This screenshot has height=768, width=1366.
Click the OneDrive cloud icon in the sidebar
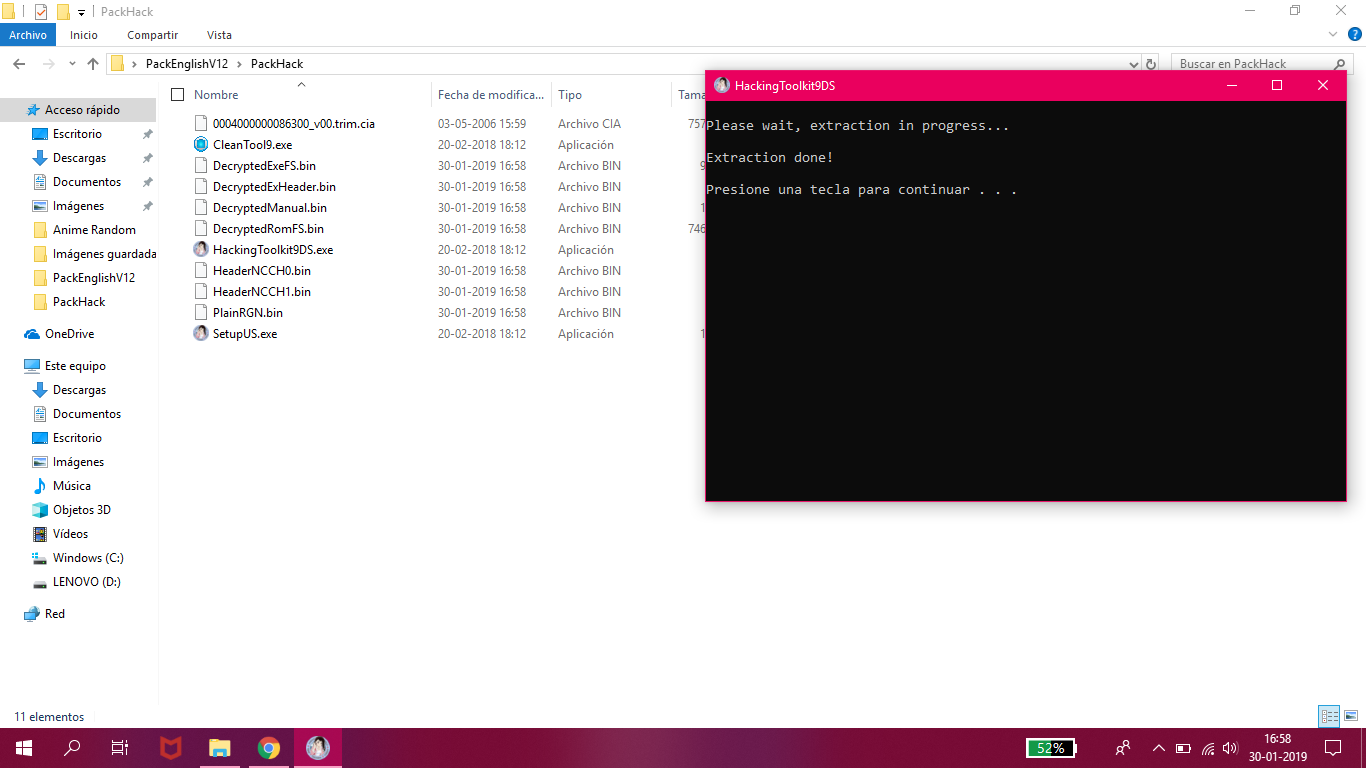click(32, 334)
